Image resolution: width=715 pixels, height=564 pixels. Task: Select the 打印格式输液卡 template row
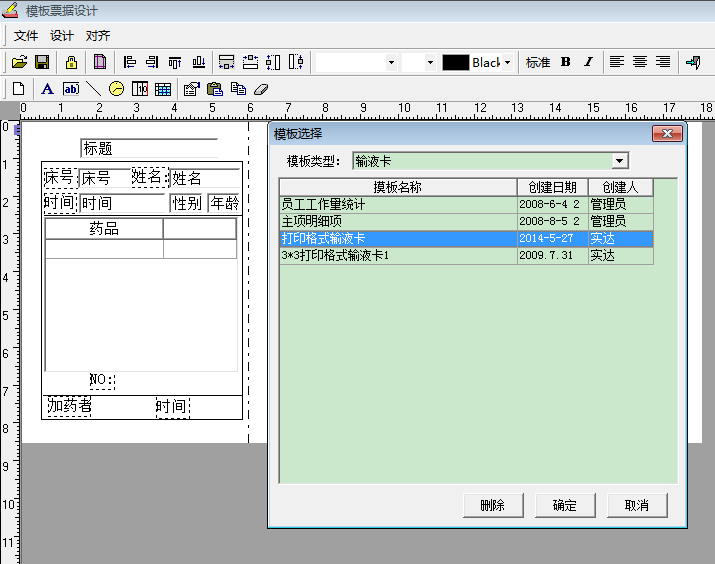point(466,238)
